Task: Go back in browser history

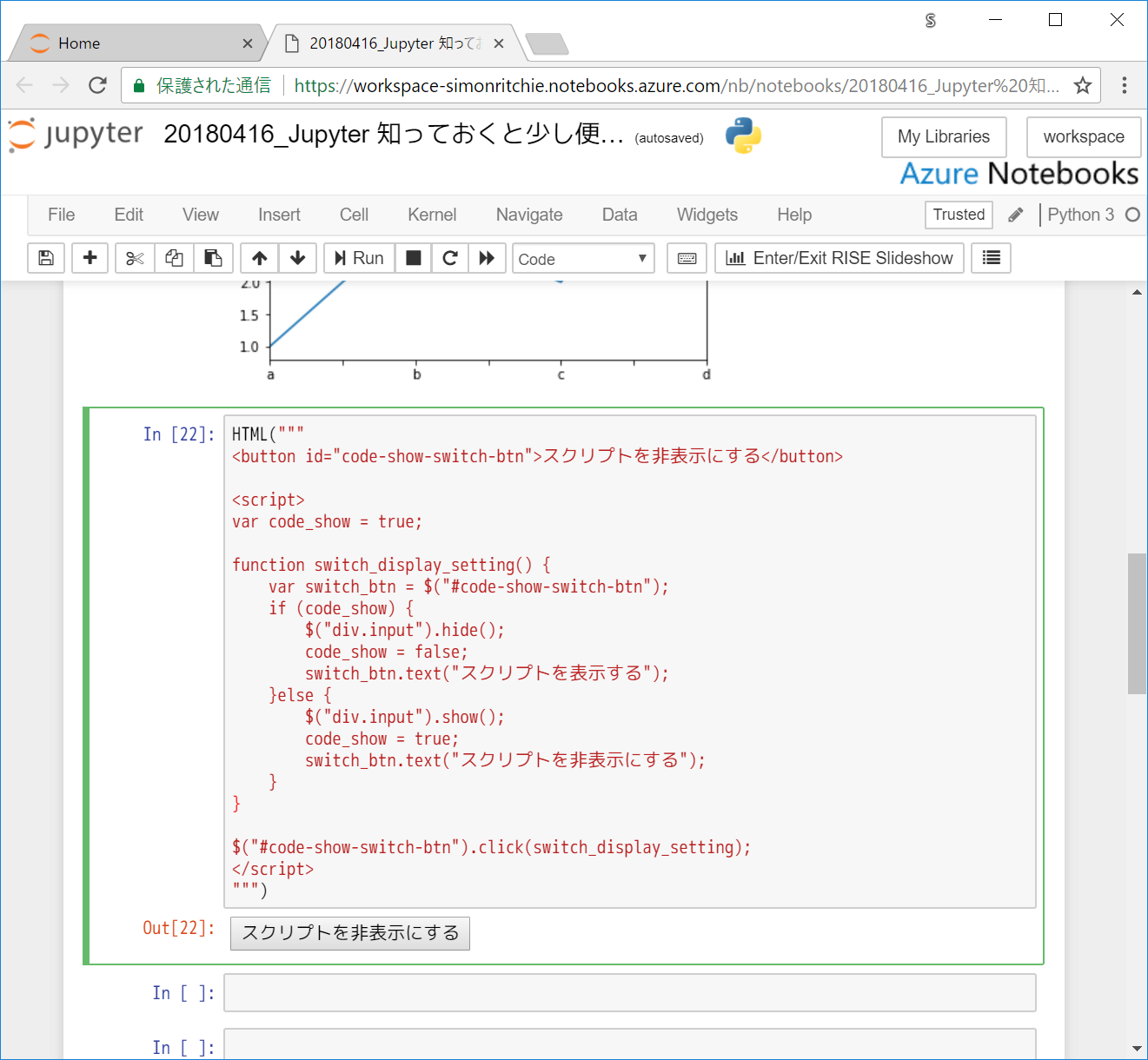Action: (24, 85)
